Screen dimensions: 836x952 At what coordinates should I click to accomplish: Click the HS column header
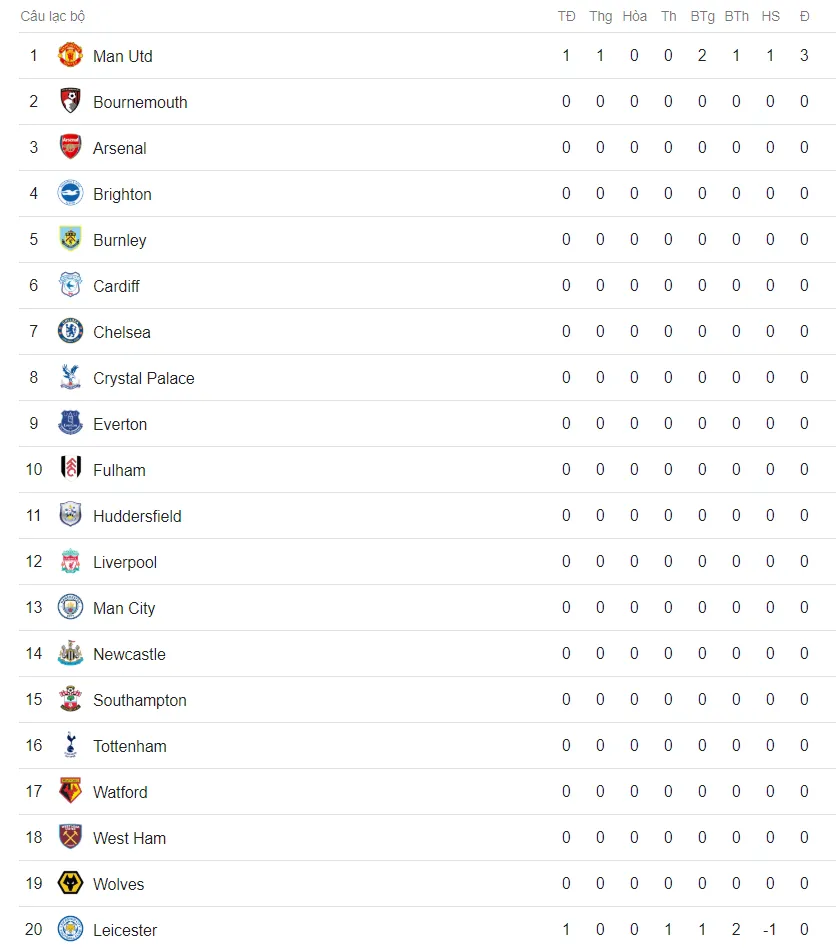click(x=770, y=16)
